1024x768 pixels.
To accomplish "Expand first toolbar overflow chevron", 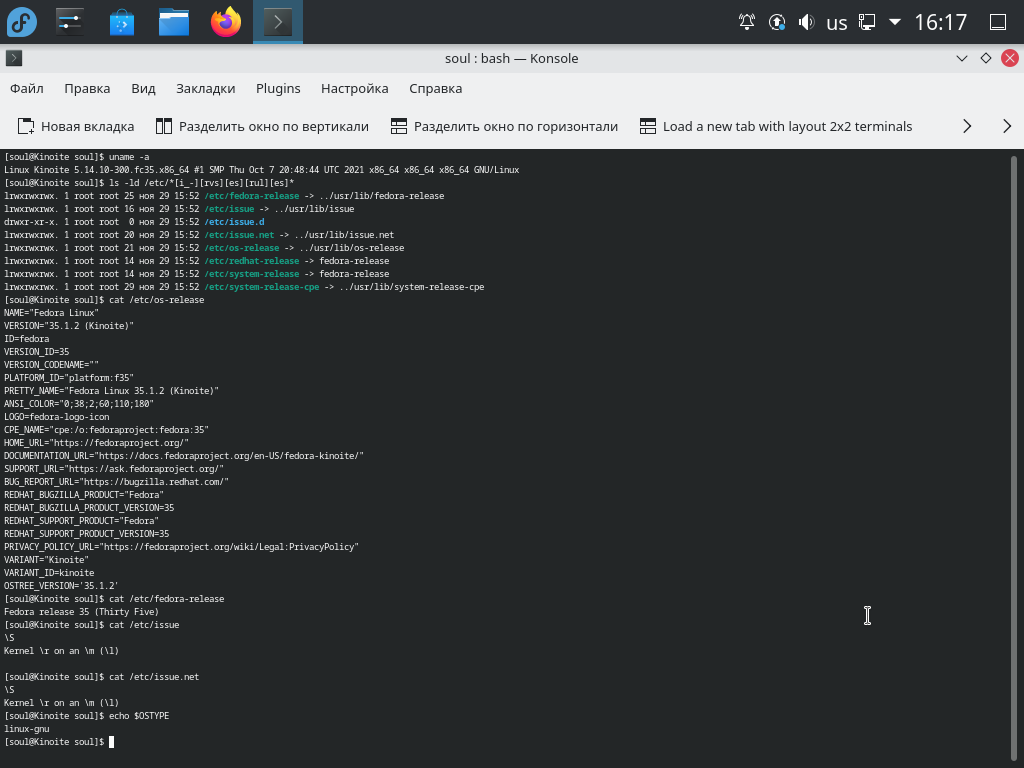I will click(967, 126).
